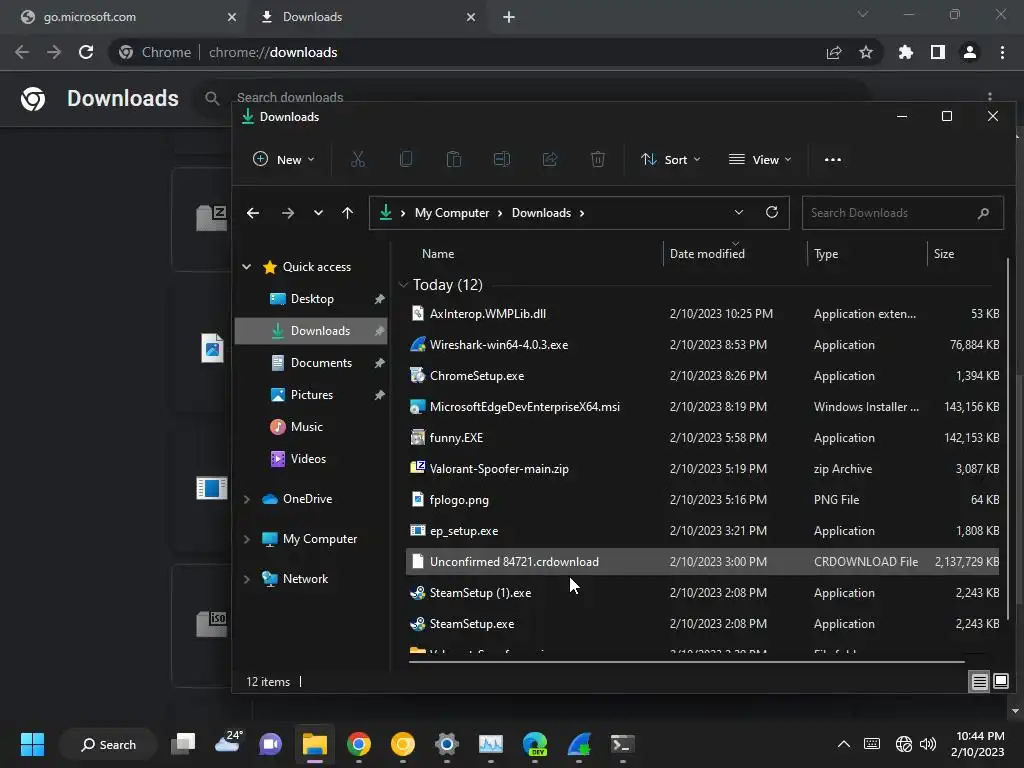Select Pictures in navigation pane
This screenshot has width=1024, height=768.
coord(311,394)
